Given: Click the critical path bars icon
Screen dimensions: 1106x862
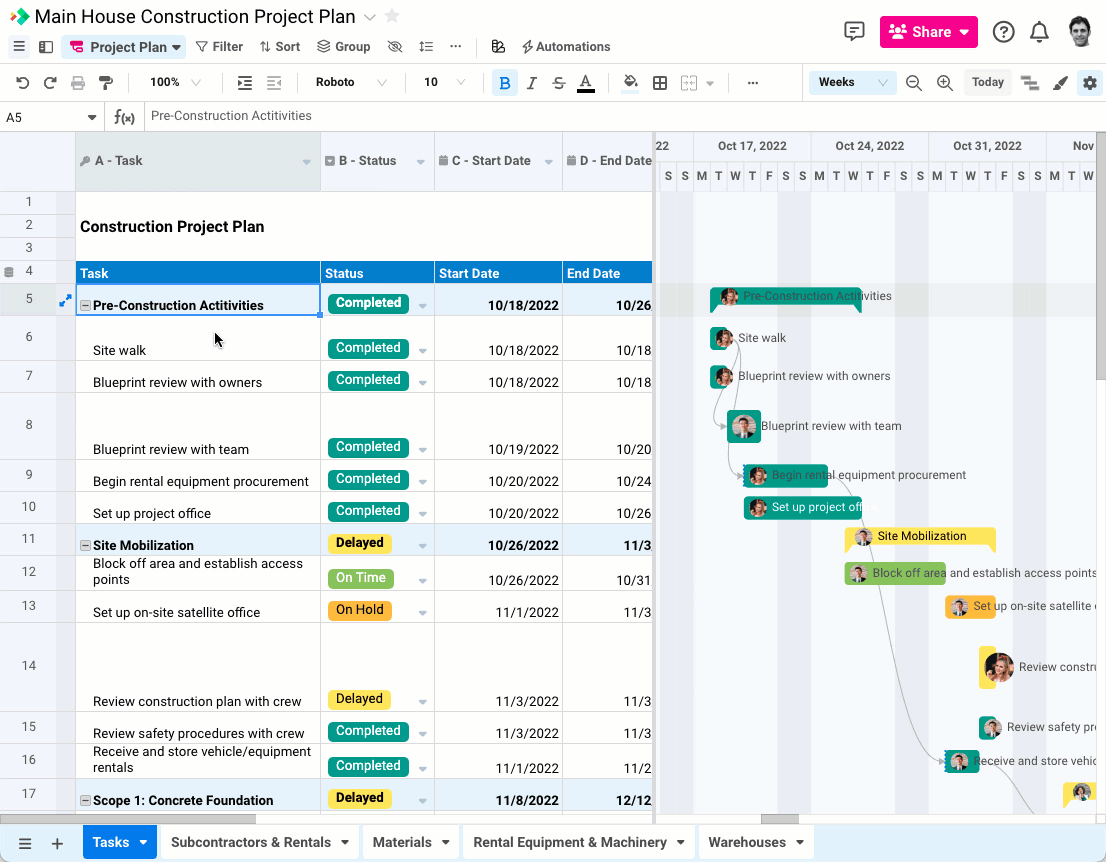Looking at the screenshot, I should tap(1030, 83).
